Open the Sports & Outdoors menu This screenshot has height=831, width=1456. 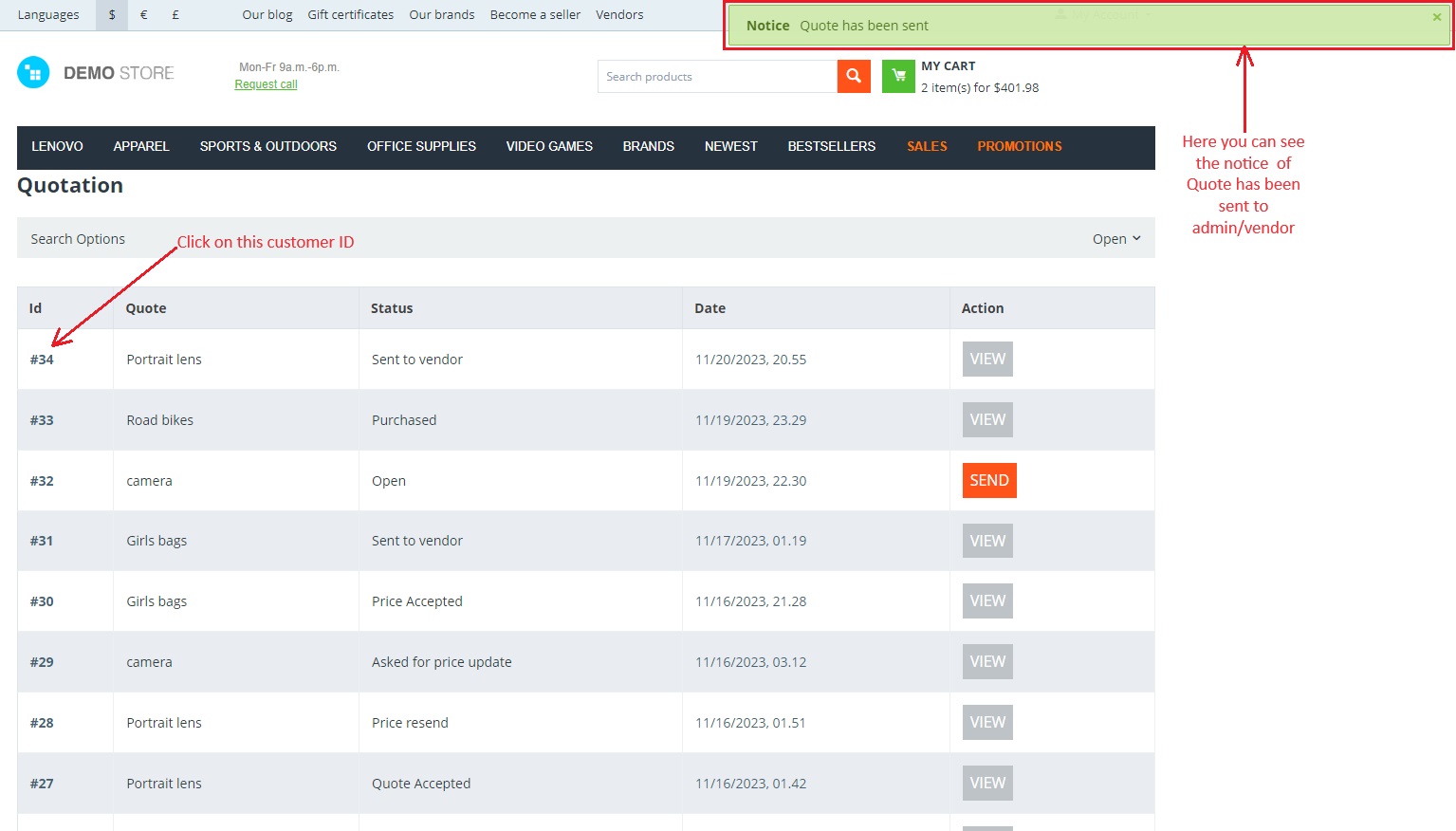[268, 146]
